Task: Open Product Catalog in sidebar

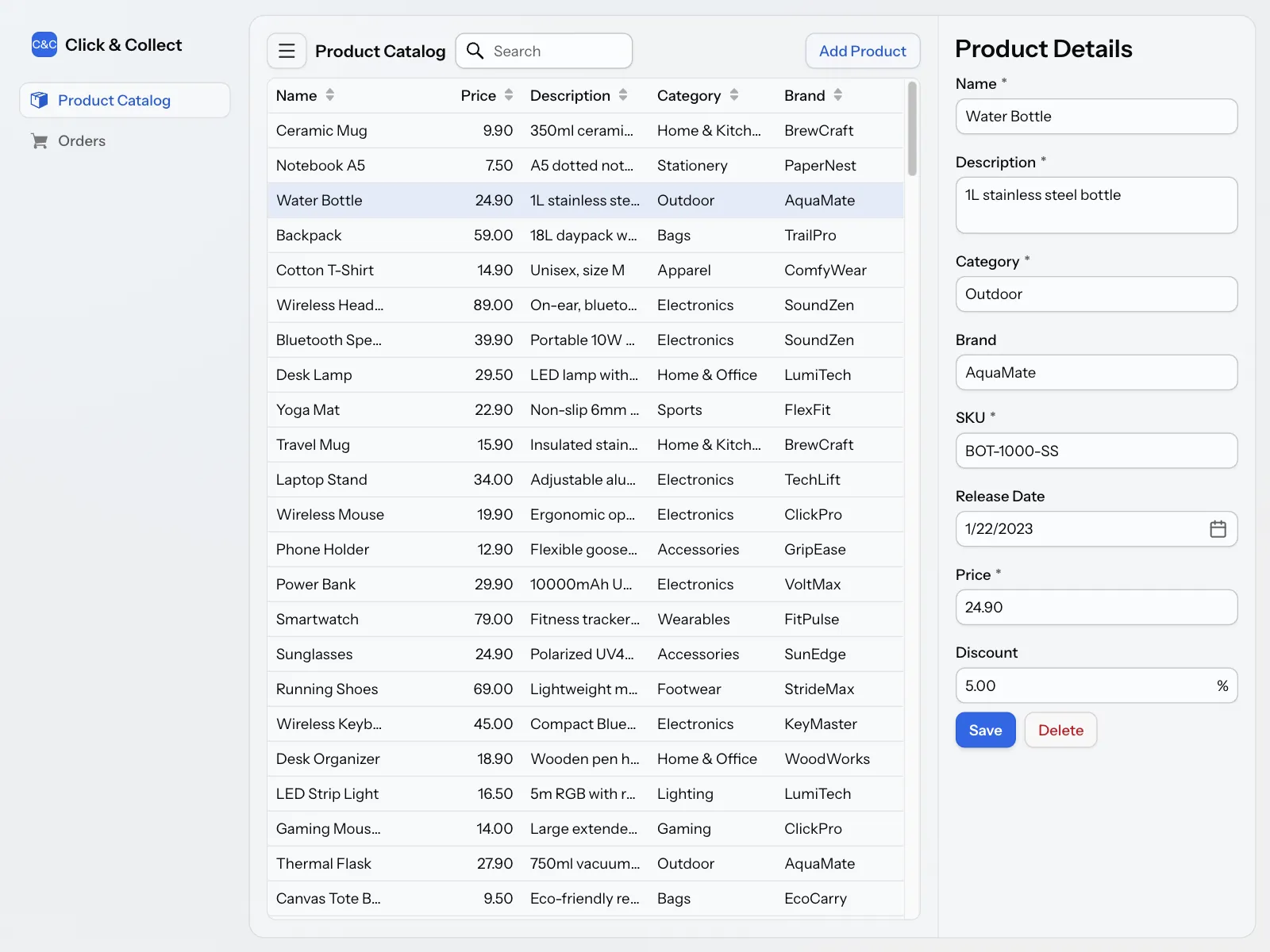Action: click(x=125, y=100)
